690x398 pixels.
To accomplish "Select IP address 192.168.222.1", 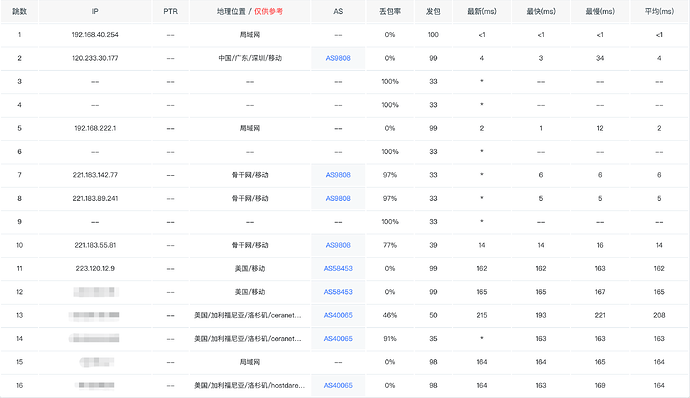I will point(95,128).
